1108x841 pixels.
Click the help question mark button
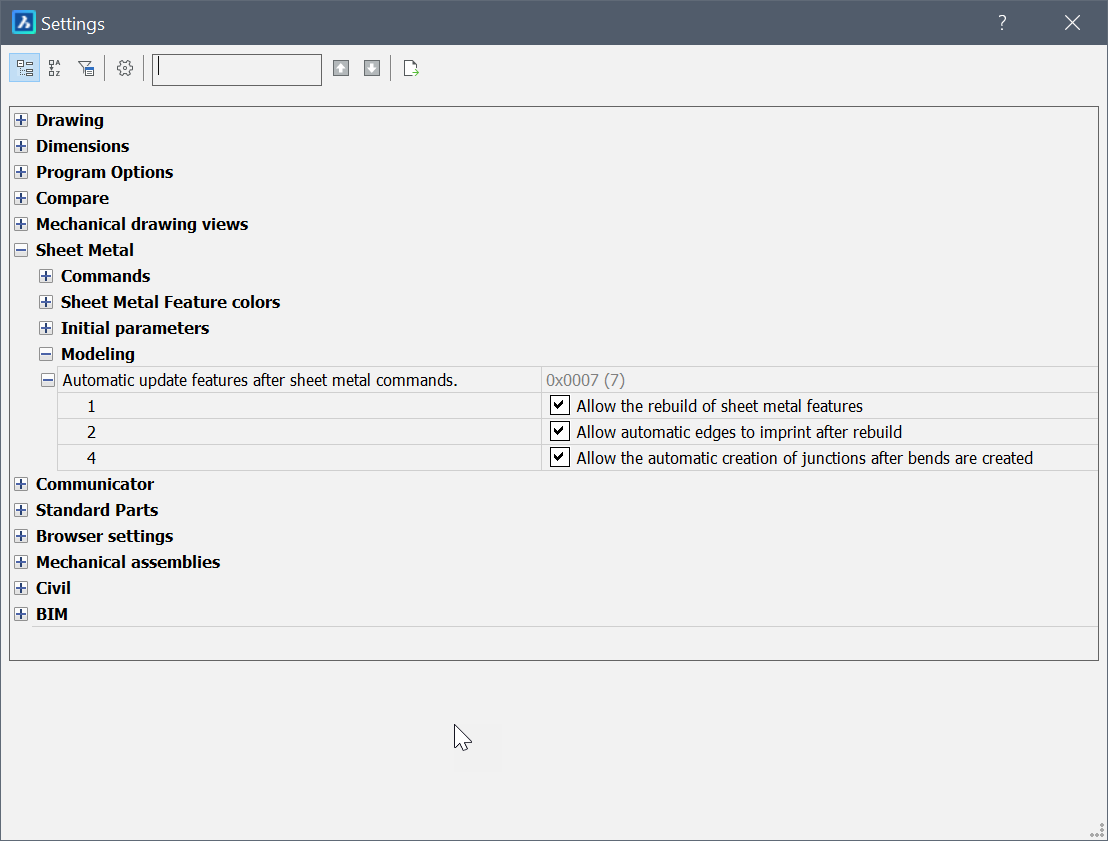1002,23
